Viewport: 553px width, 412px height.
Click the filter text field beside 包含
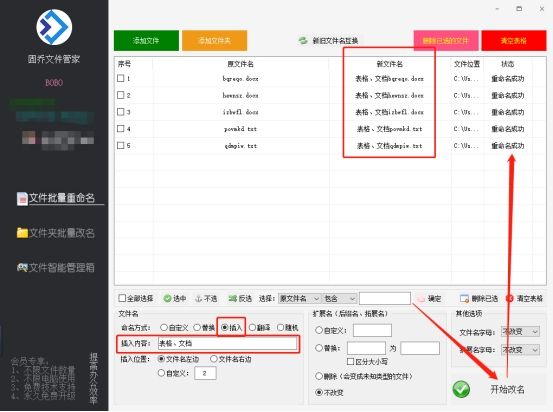pyautogui.click(x=385, y=298)
